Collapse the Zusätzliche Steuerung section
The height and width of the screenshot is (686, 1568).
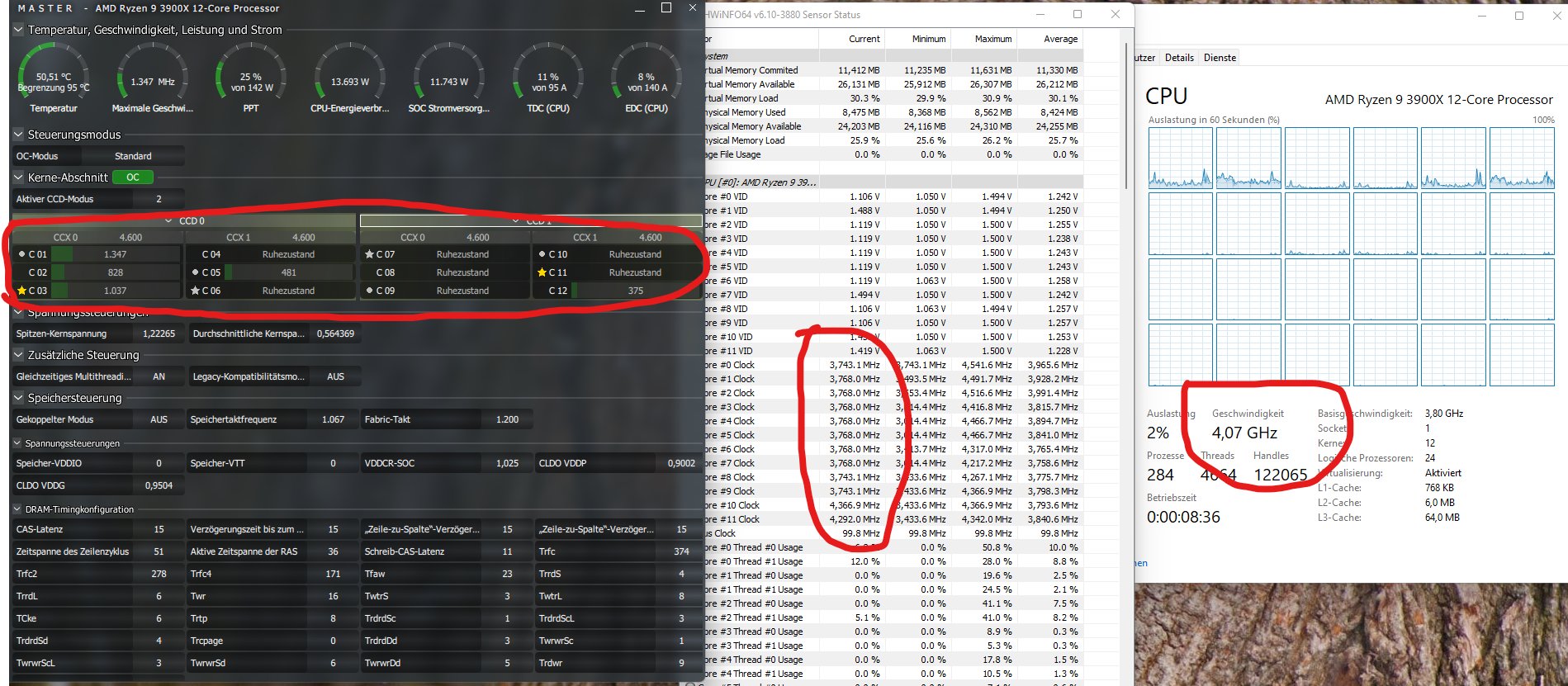(x=18, y=355)
